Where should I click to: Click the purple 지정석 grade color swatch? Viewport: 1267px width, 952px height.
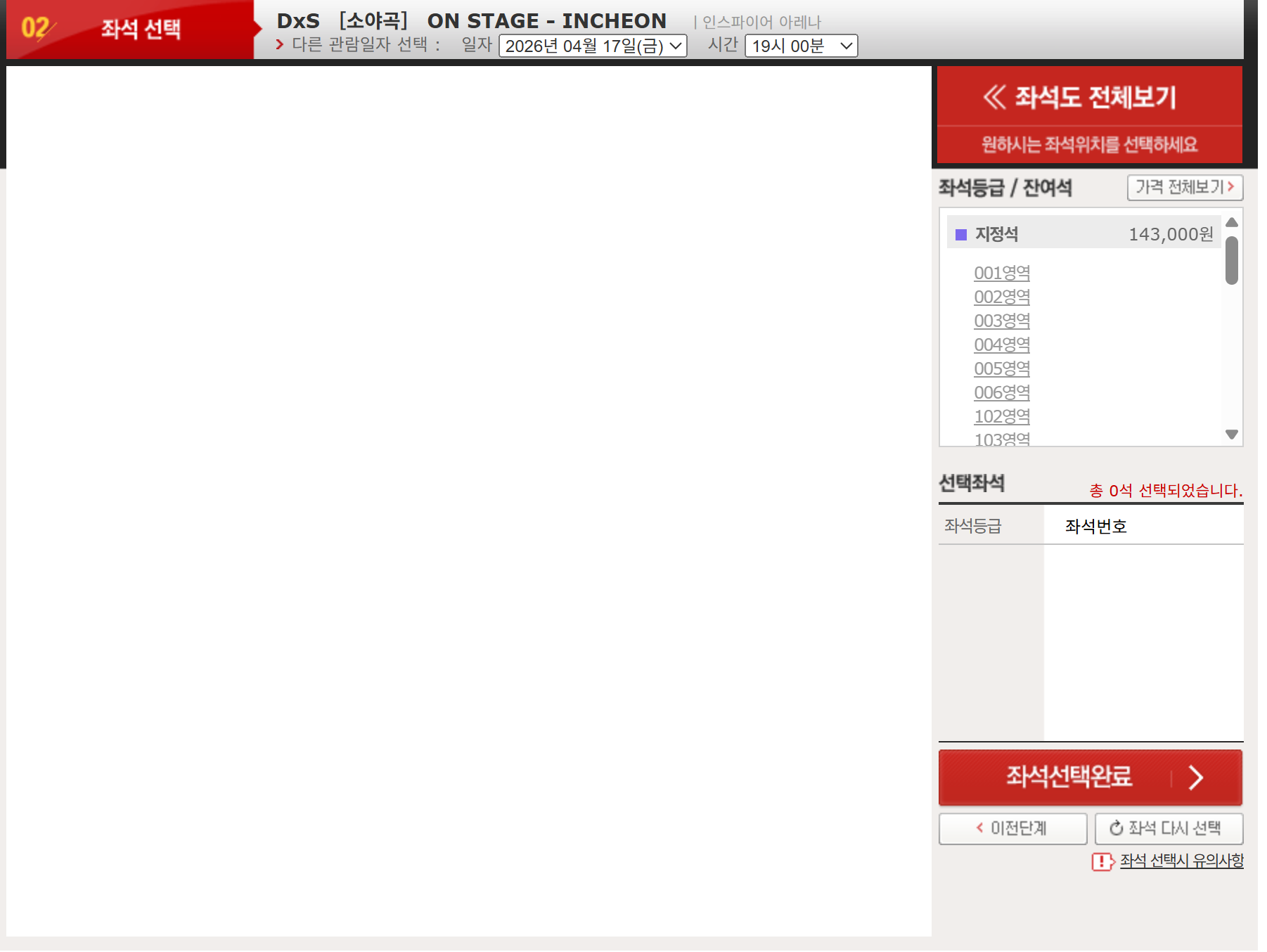[960, 234]
